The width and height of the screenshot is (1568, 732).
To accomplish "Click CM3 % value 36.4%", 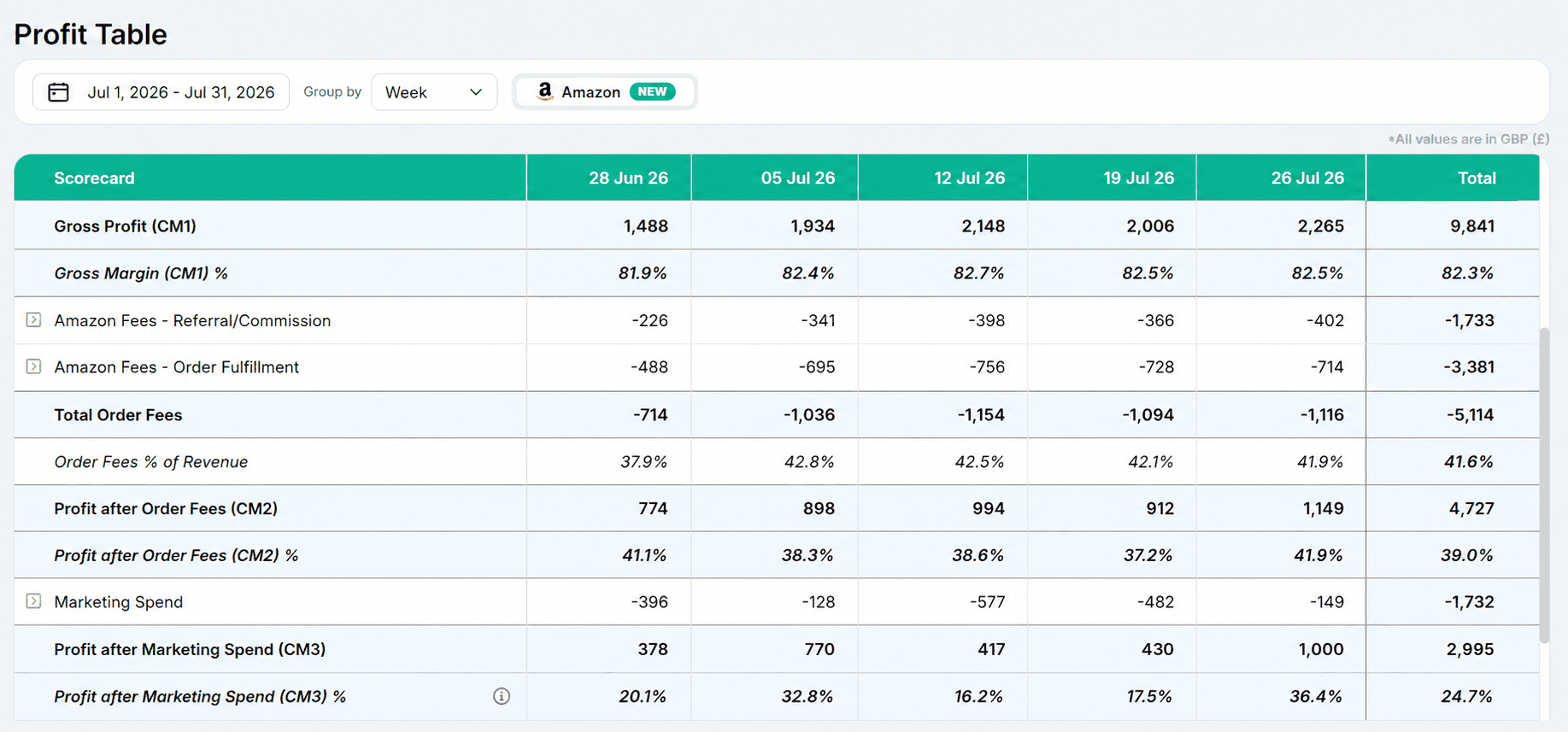I will tap(1316, 697).
